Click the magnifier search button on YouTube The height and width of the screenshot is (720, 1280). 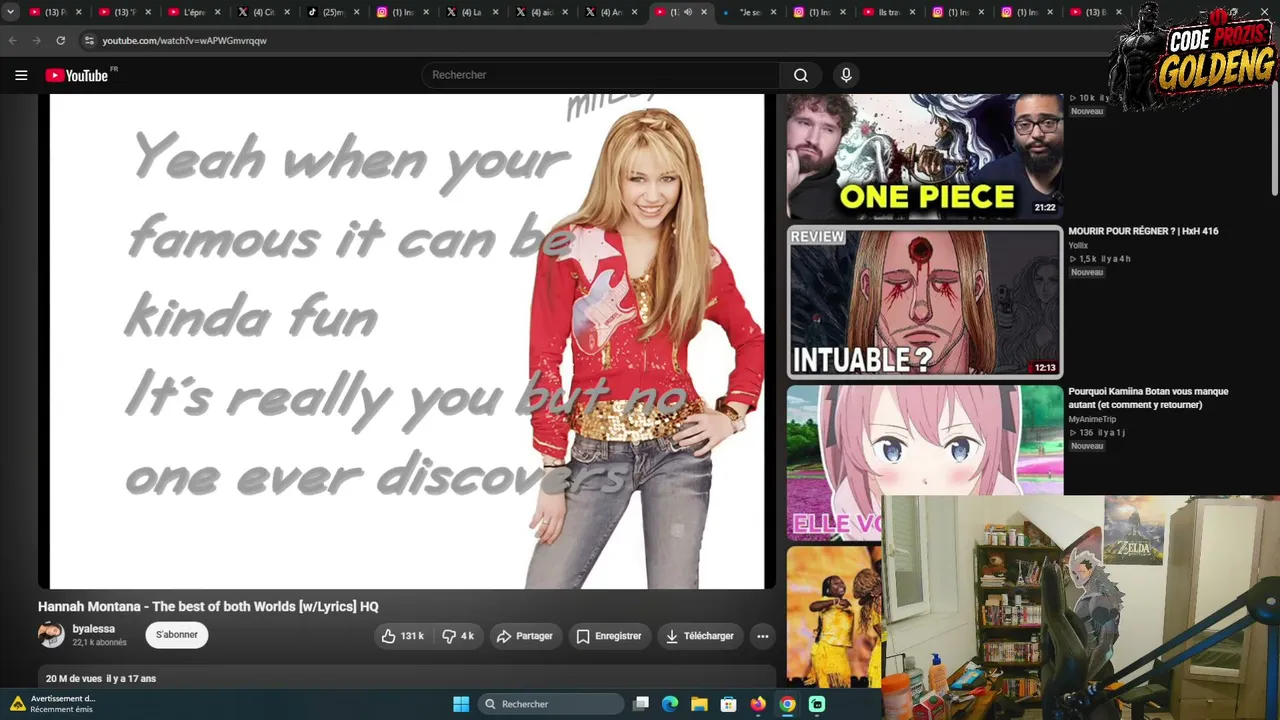801,75
